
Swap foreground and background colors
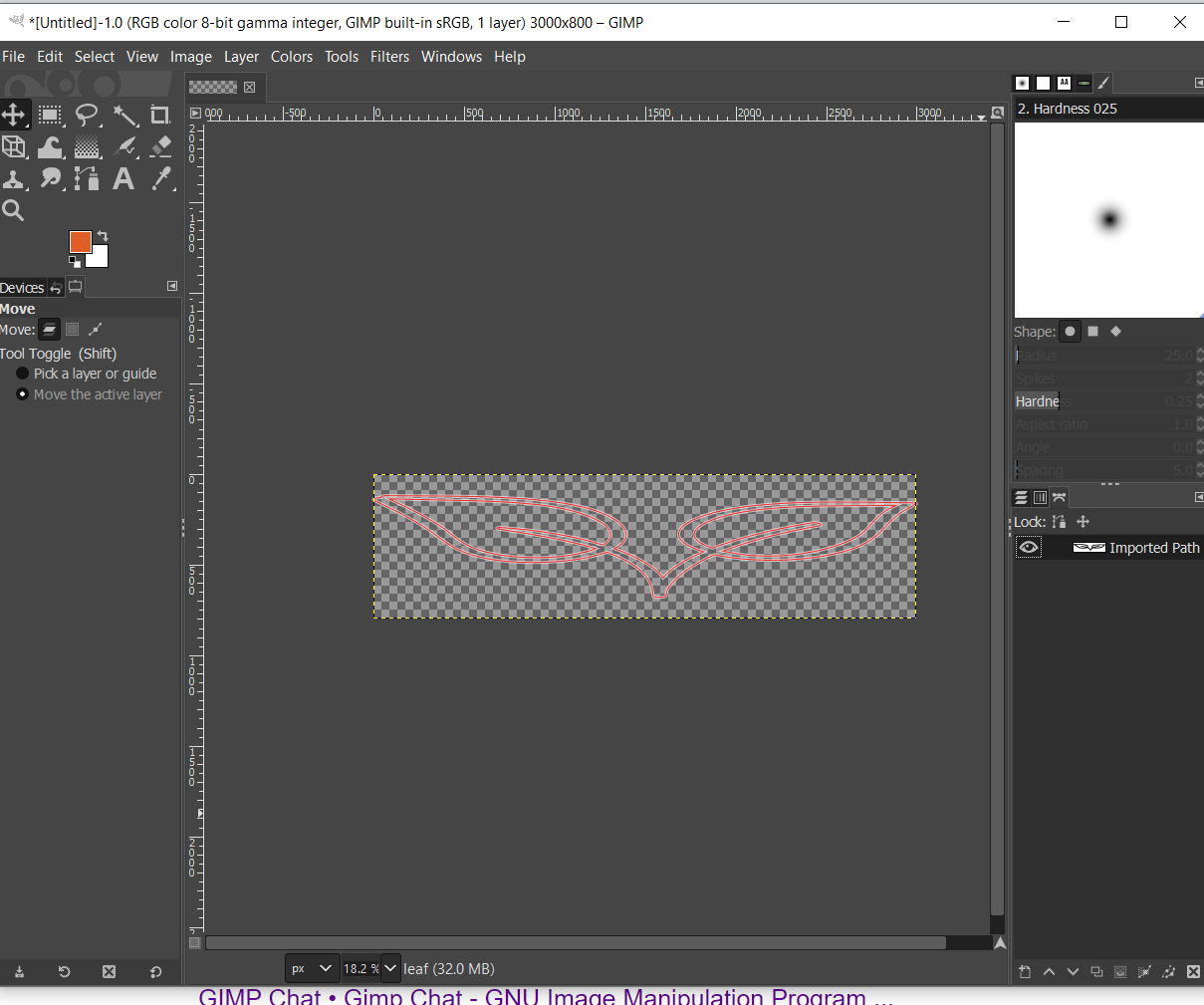coord(103,236)
